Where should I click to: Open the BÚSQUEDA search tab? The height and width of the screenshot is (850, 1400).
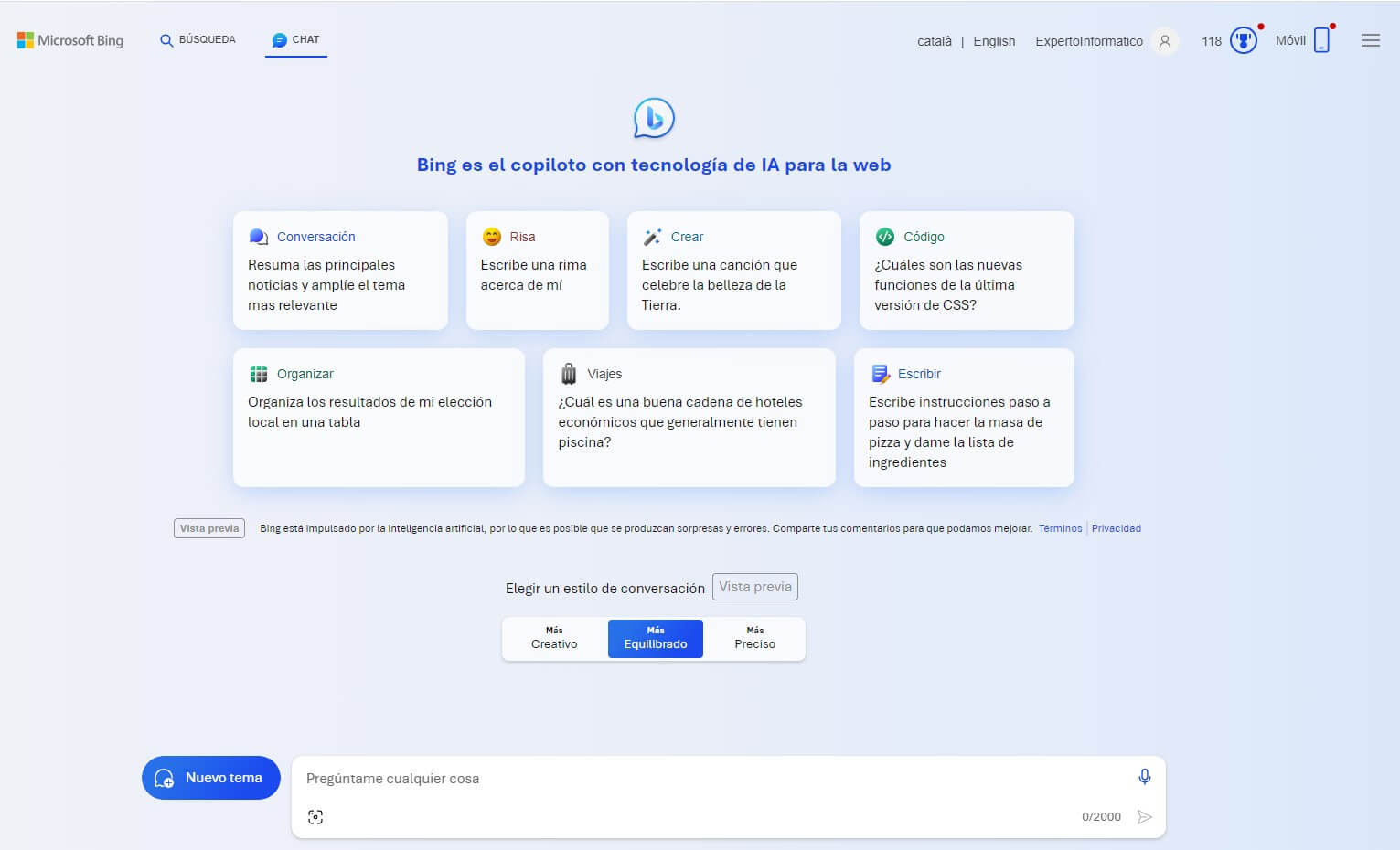198,40
